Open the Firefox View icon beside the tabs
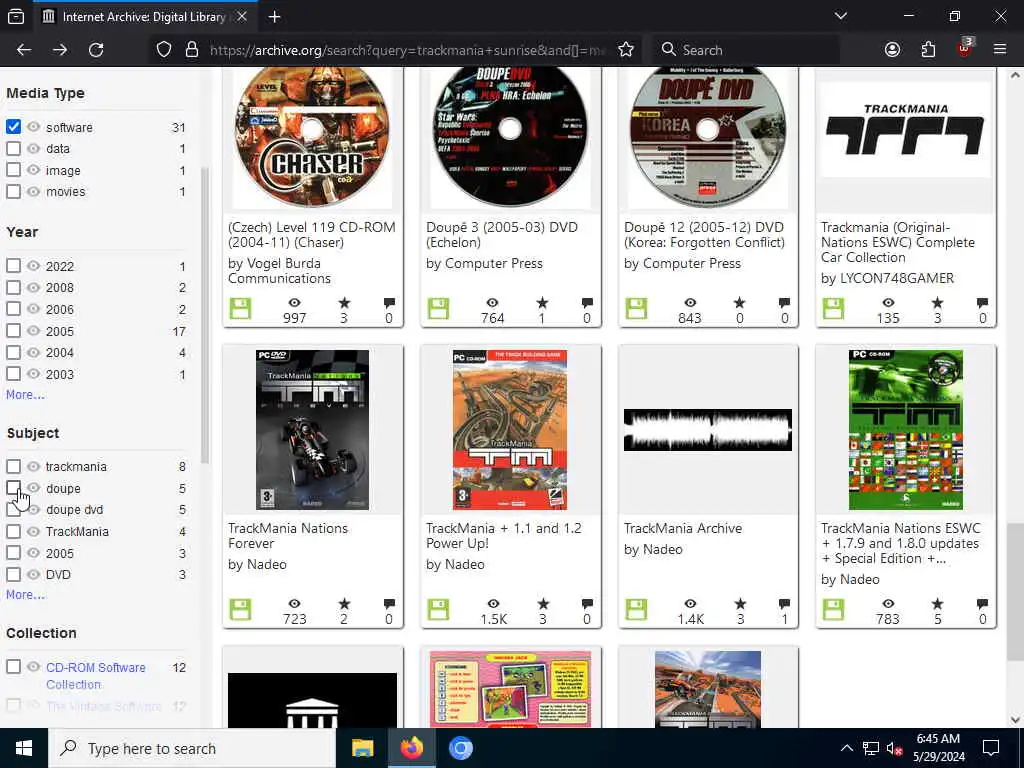Image resolution: width=1024 pixels, height=768 pixels. click(16, 16)
